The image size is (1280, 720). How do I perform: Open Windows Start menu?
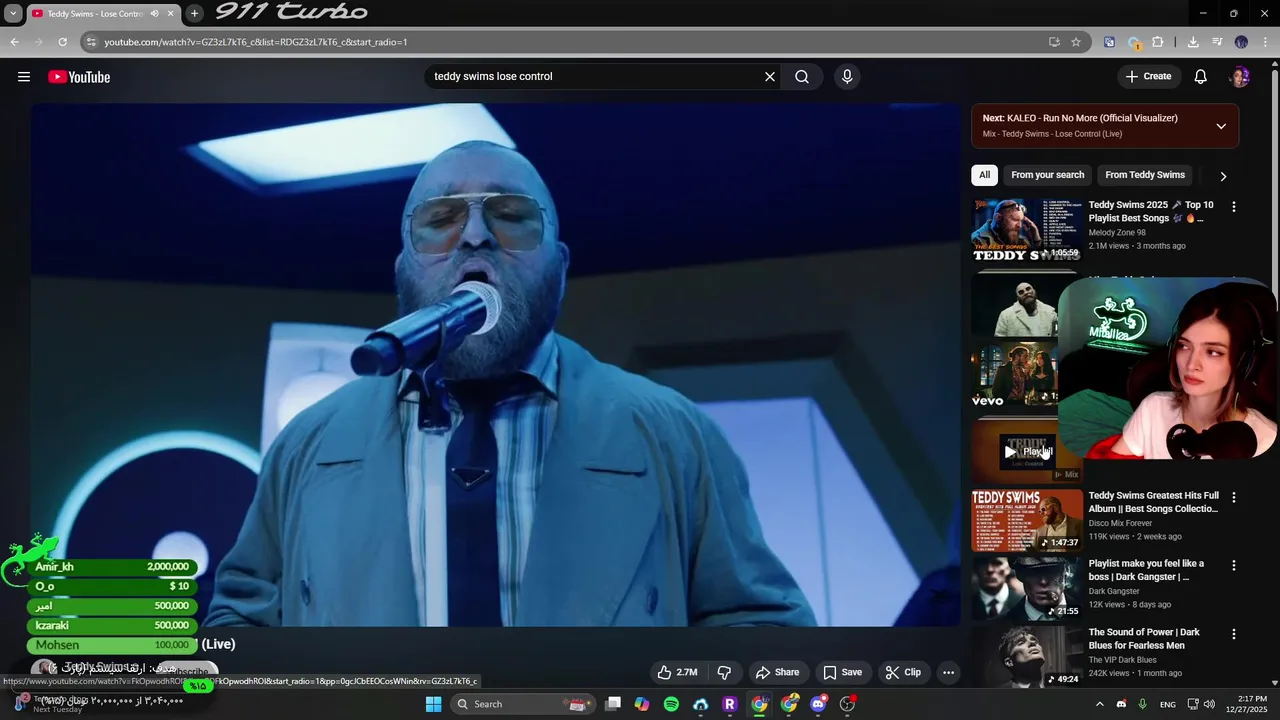[433, 704]
